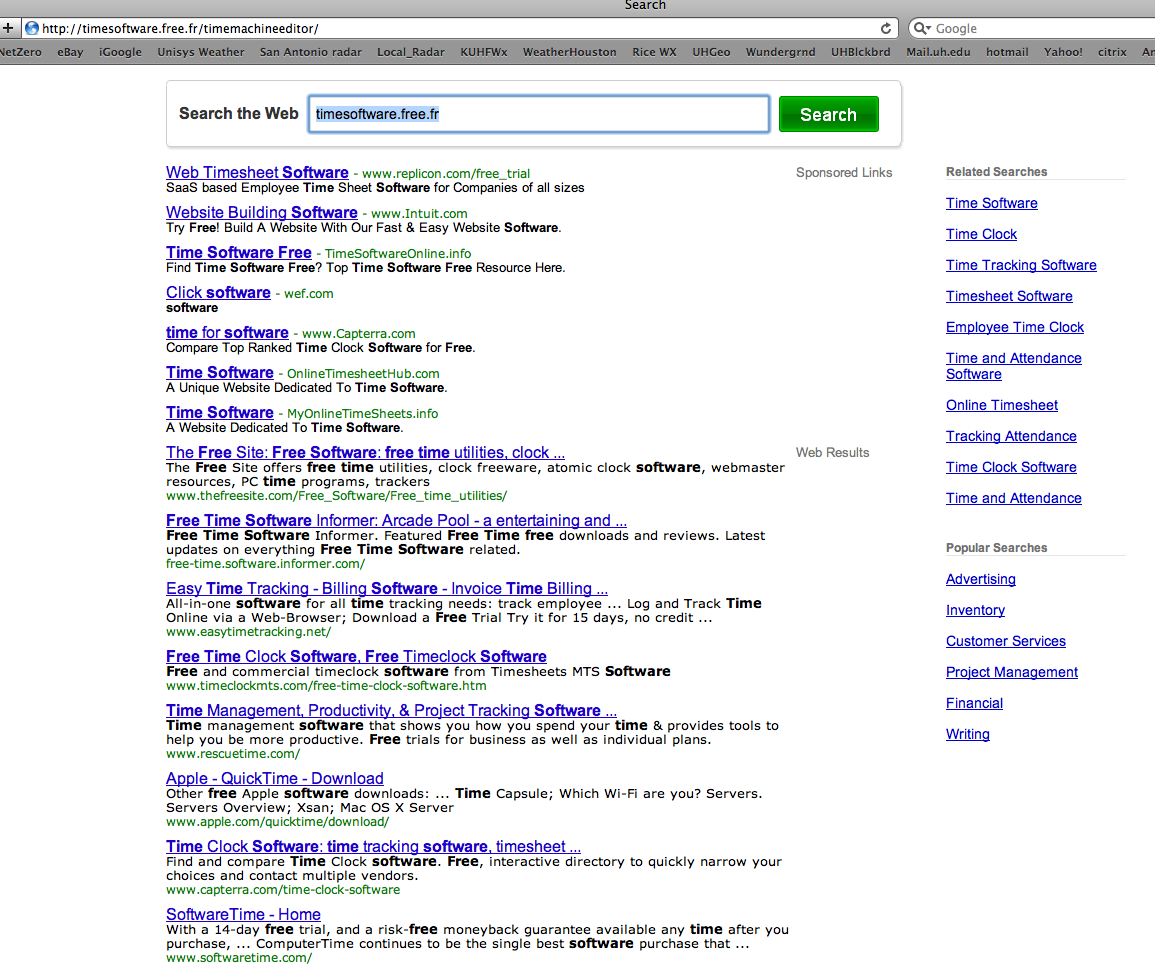Open the Local_Radar bookmark
Screen dimensions: 1155x971
(x=411, y=52)
